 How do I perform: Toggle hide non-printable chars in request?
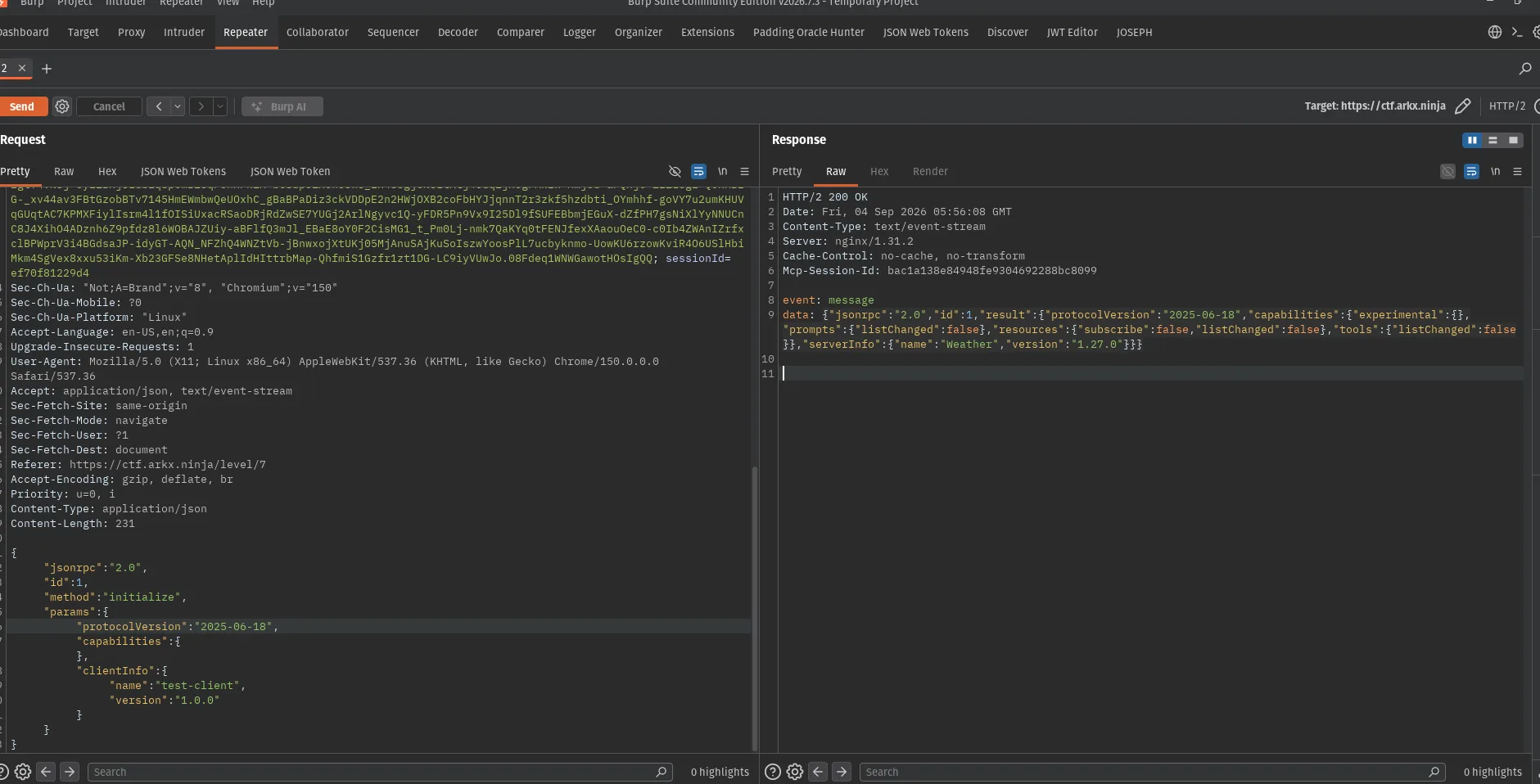(x=675, y=171)
